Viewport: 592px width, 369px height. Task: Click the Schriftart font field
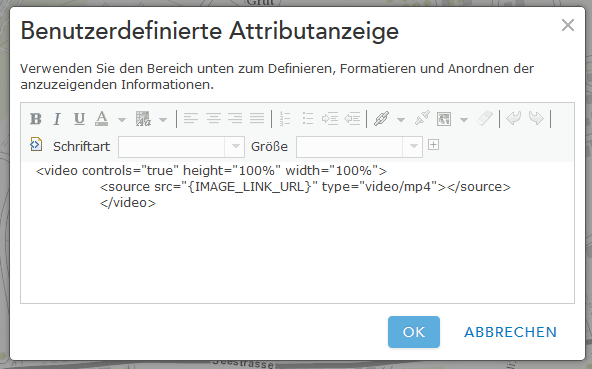coord(172,147)
